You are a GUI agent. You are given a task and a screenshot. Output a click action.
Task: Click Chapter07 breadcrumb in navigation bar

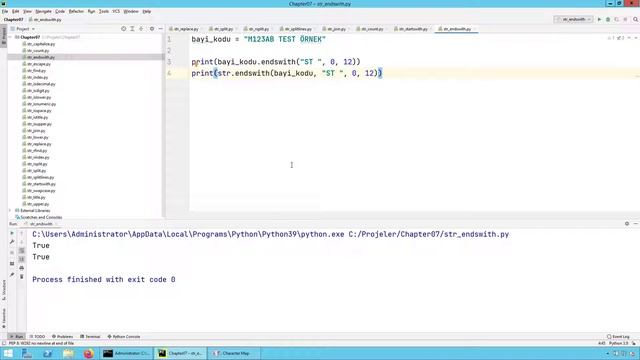tap(13, 20)
